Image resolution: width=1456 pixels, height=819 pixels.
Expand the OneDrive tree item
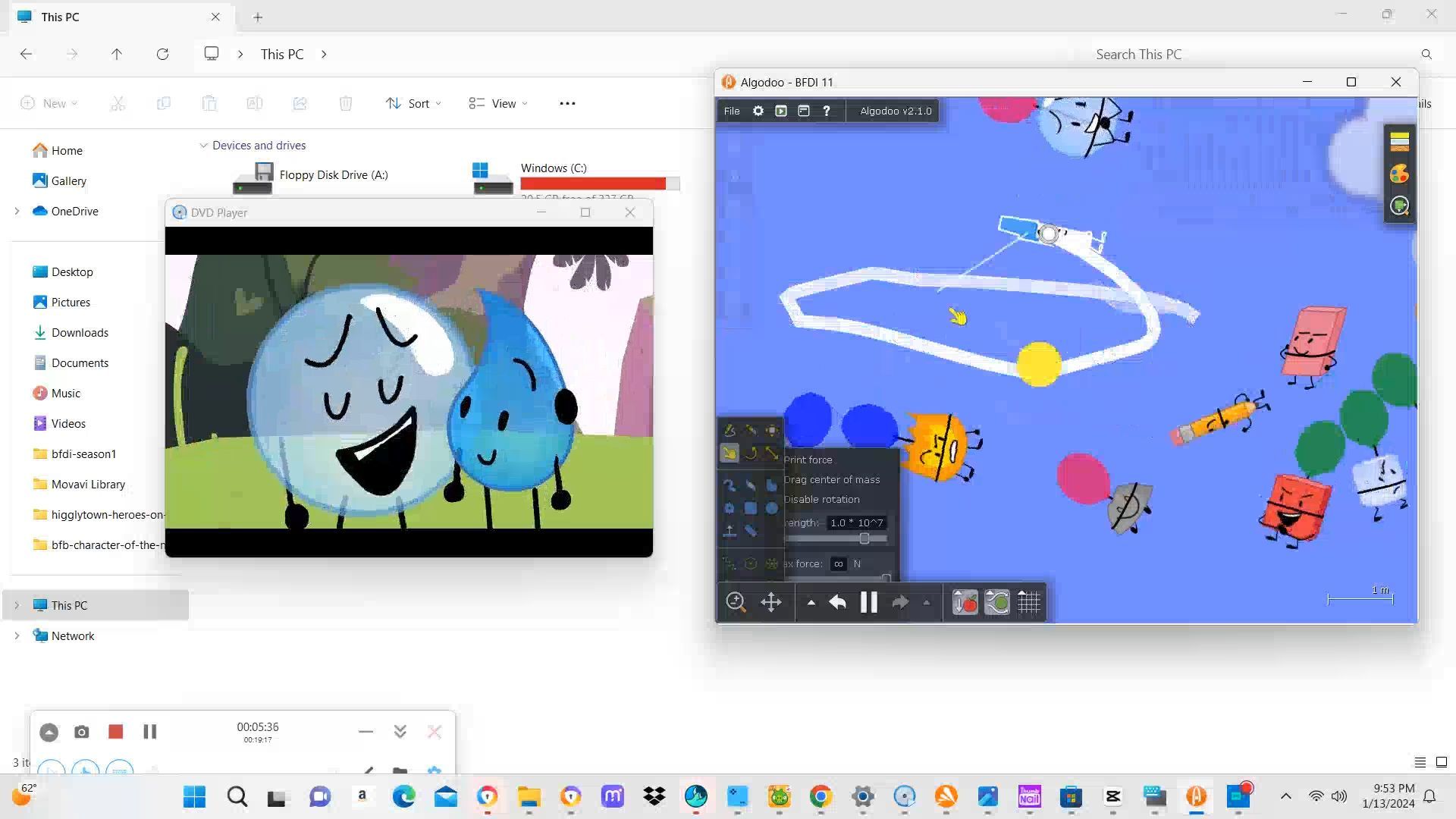17,212
